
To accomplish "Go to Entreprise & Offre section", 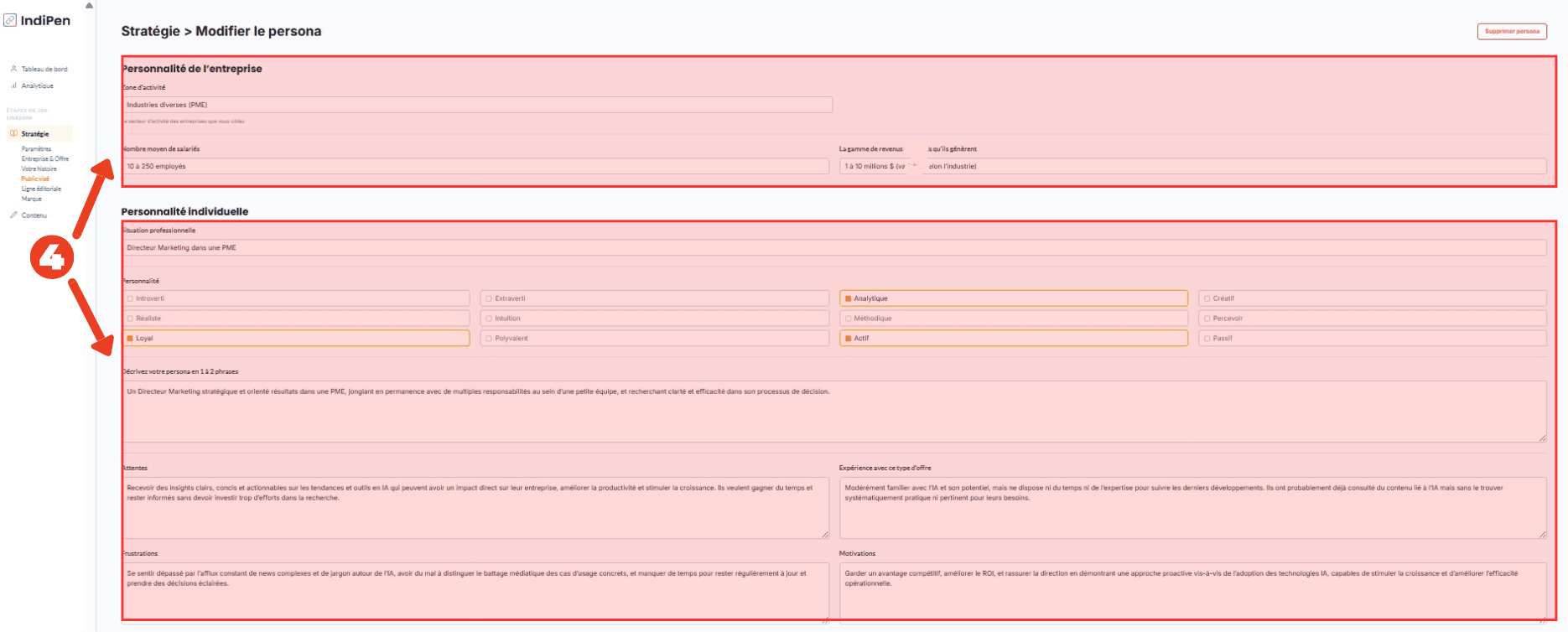I will point(45,159).
